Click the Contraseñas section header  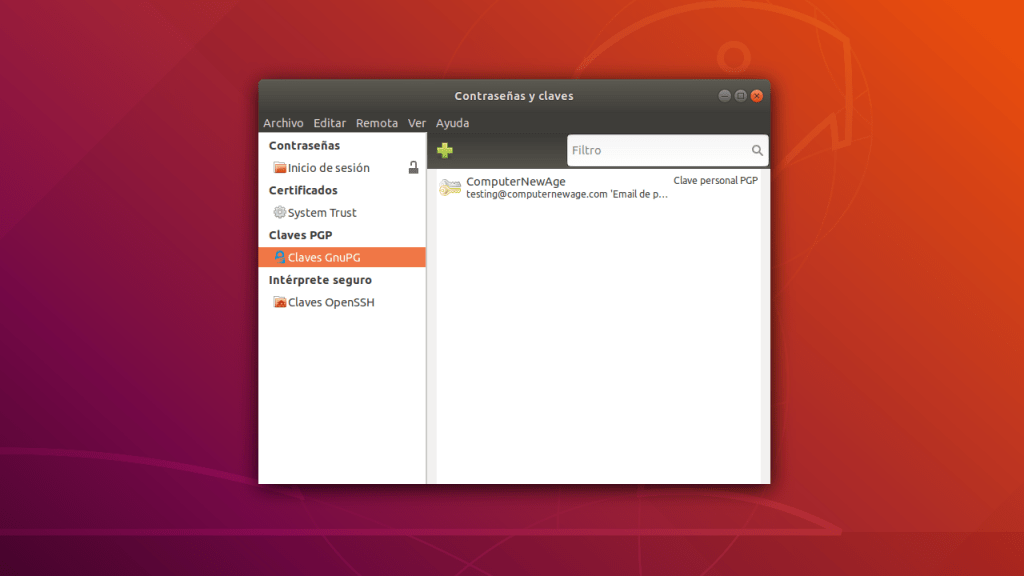tap(303, 145)
